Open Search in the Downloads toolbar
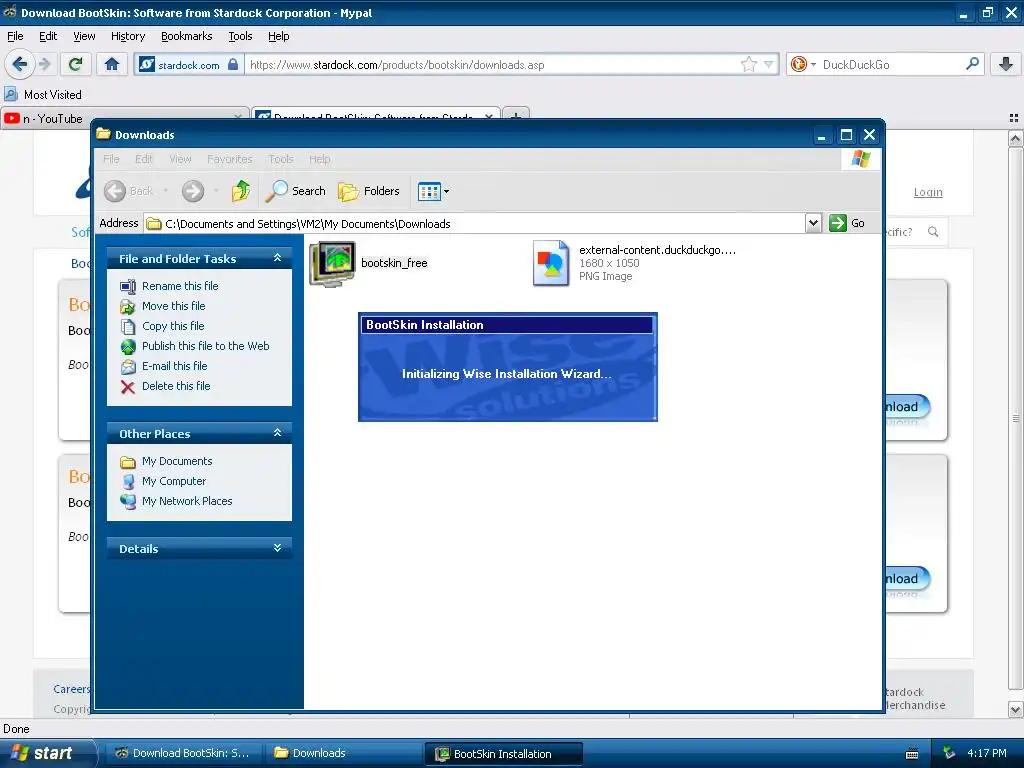 click(295, 191)
